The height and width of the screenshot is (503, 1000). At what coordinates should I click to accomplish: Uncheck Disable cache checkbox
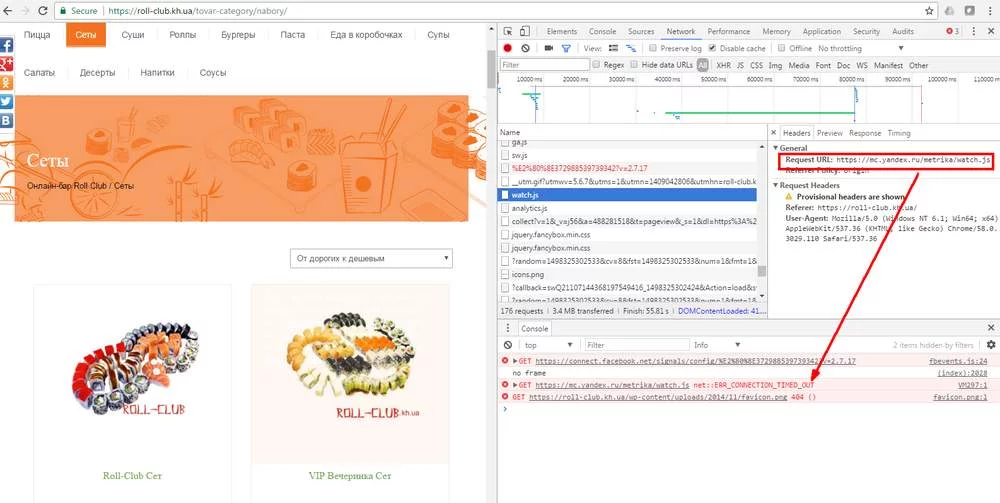coord(712,48)
